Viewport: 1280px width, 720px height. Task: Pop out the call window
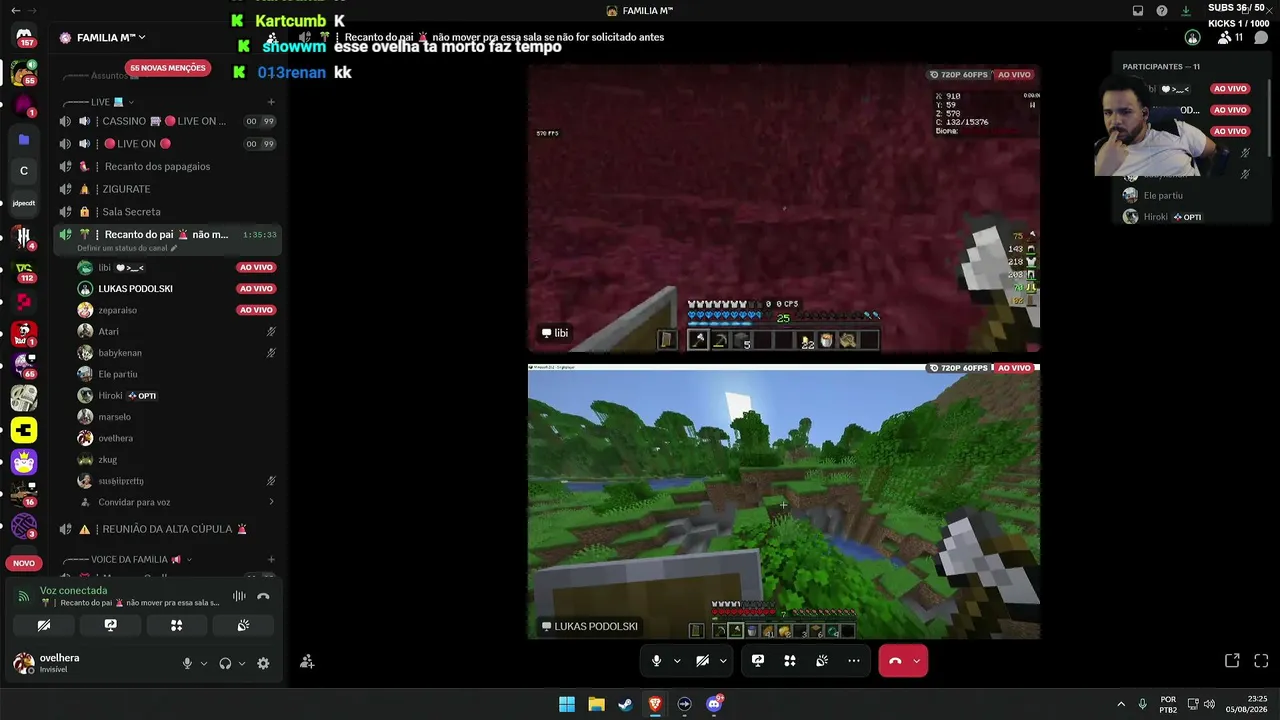point(1232,660)
